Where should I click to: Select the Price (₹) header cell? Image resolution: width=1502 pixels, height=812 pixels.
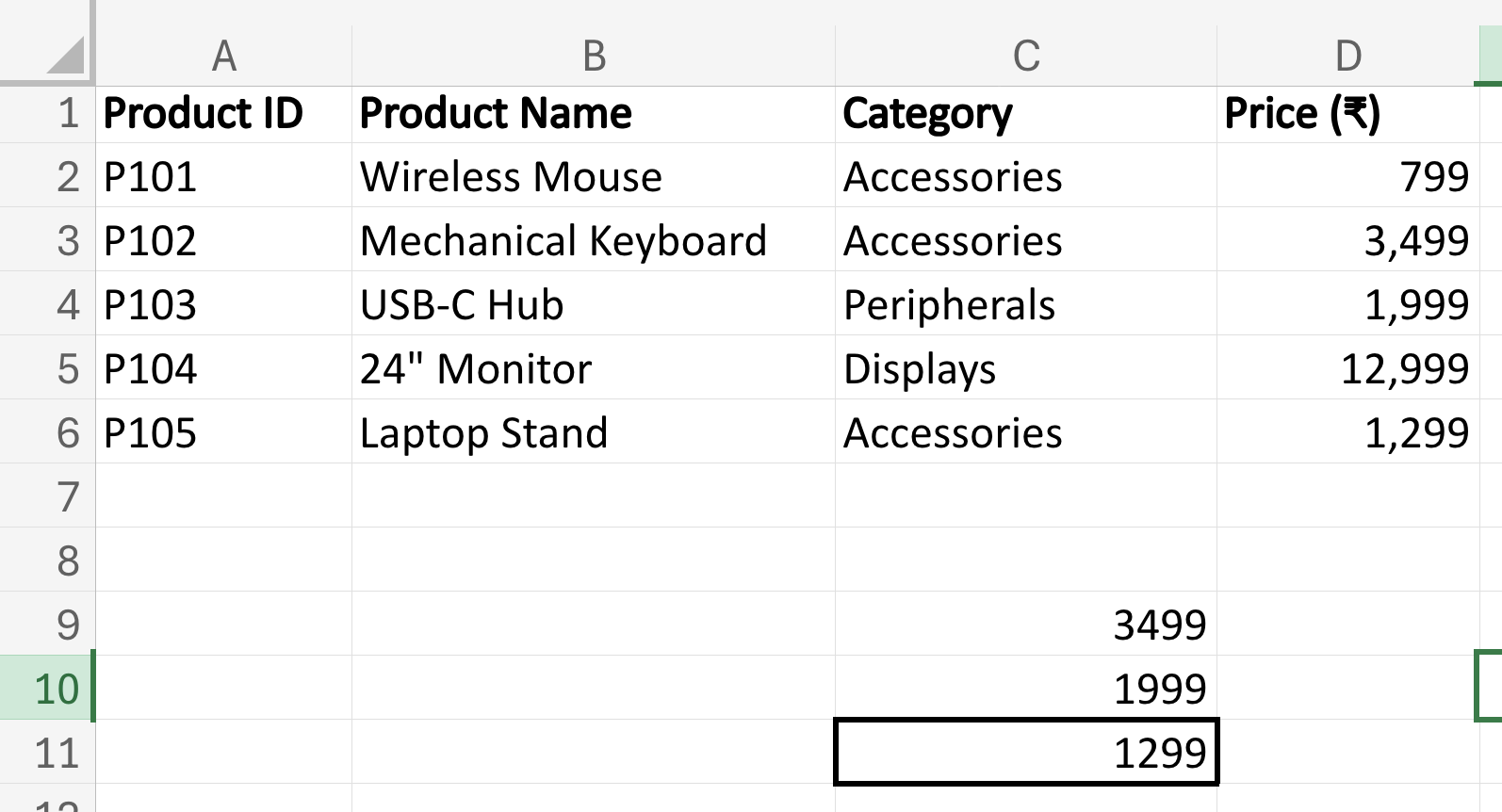1349,113
